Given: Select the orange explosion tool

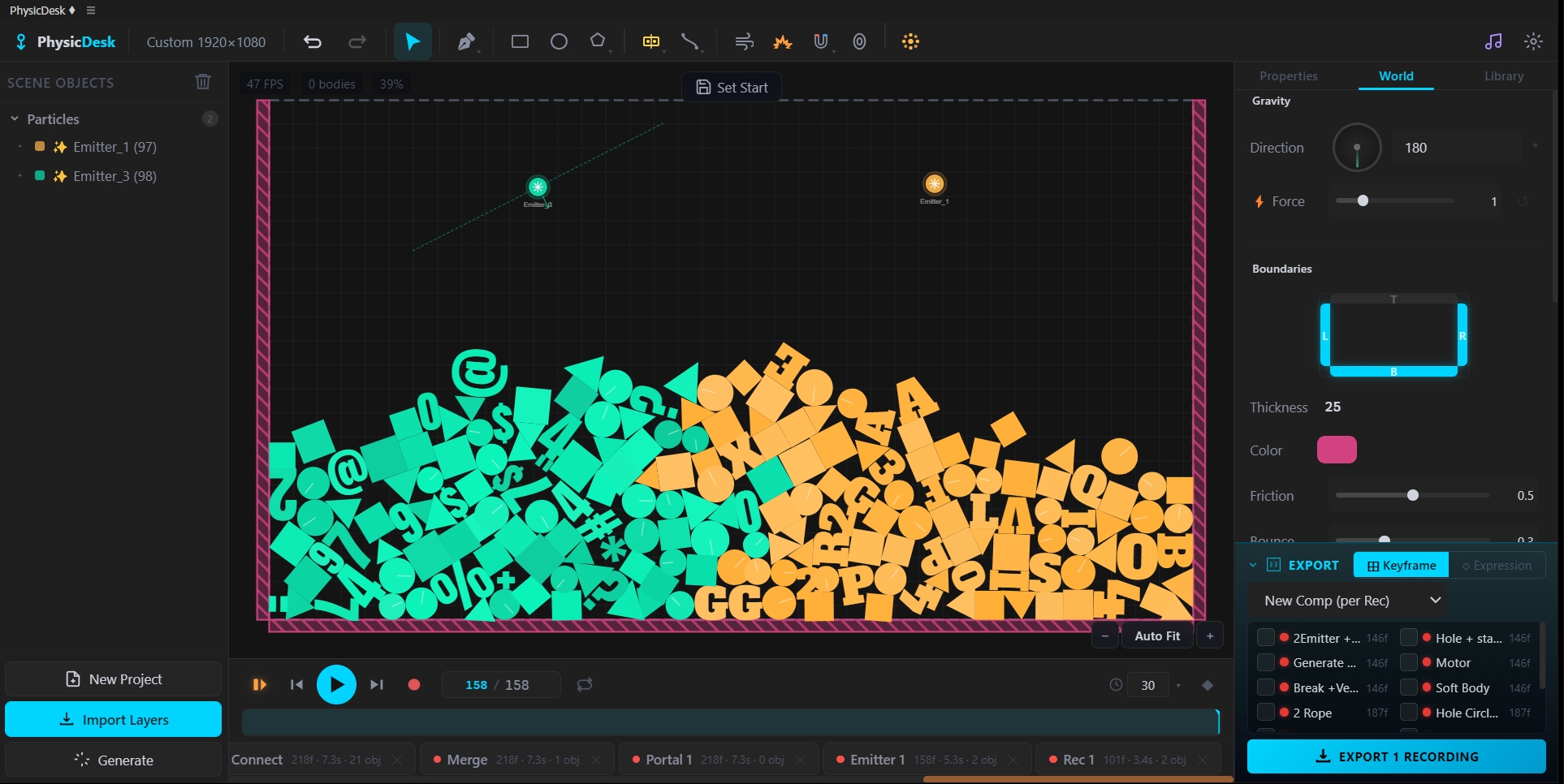Looking at the screenshot, I should point(783,41).
